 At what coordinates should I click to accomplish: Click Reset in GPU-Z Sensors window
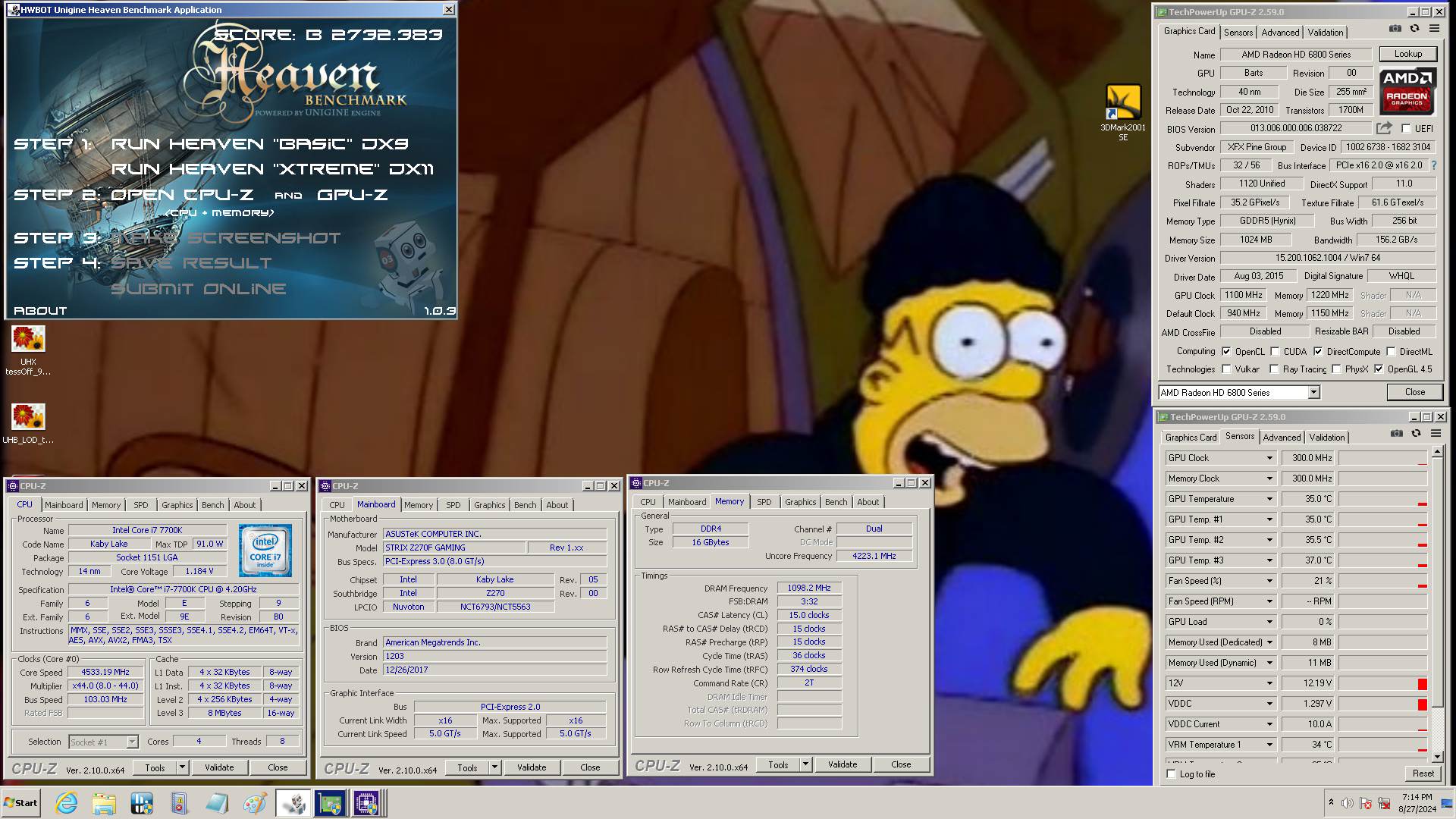(x=1423, y=773)
